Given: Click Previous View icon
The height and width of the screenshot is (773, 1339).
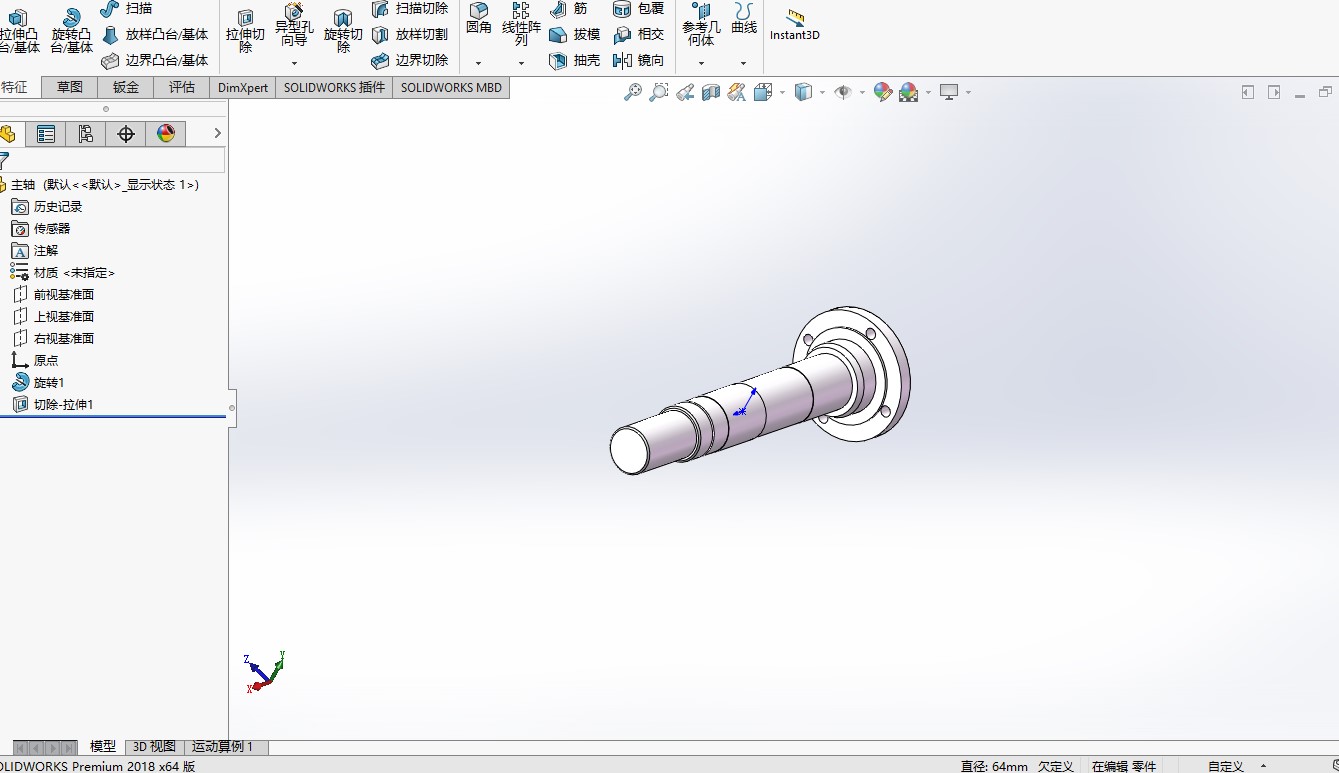Looking at the screenshot, I should (685, 92).
